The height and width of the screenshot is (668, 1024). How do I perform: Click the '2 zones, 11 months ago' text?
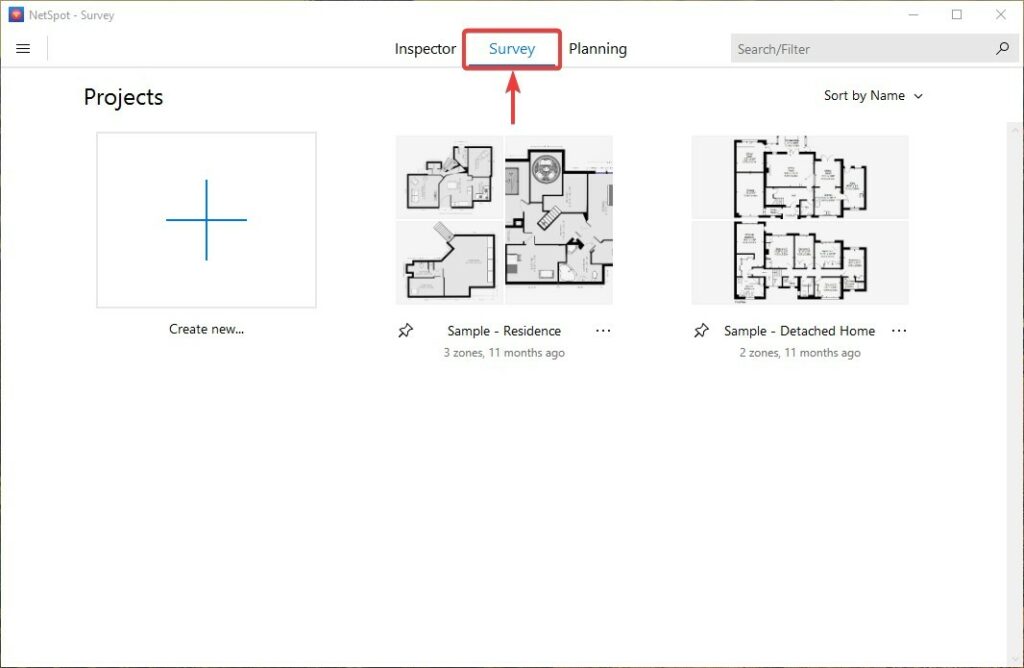point(800,353)
